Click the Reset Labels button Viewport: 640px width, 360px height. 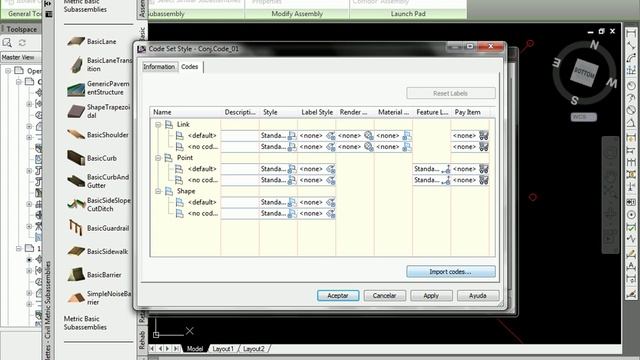[451, 93]
